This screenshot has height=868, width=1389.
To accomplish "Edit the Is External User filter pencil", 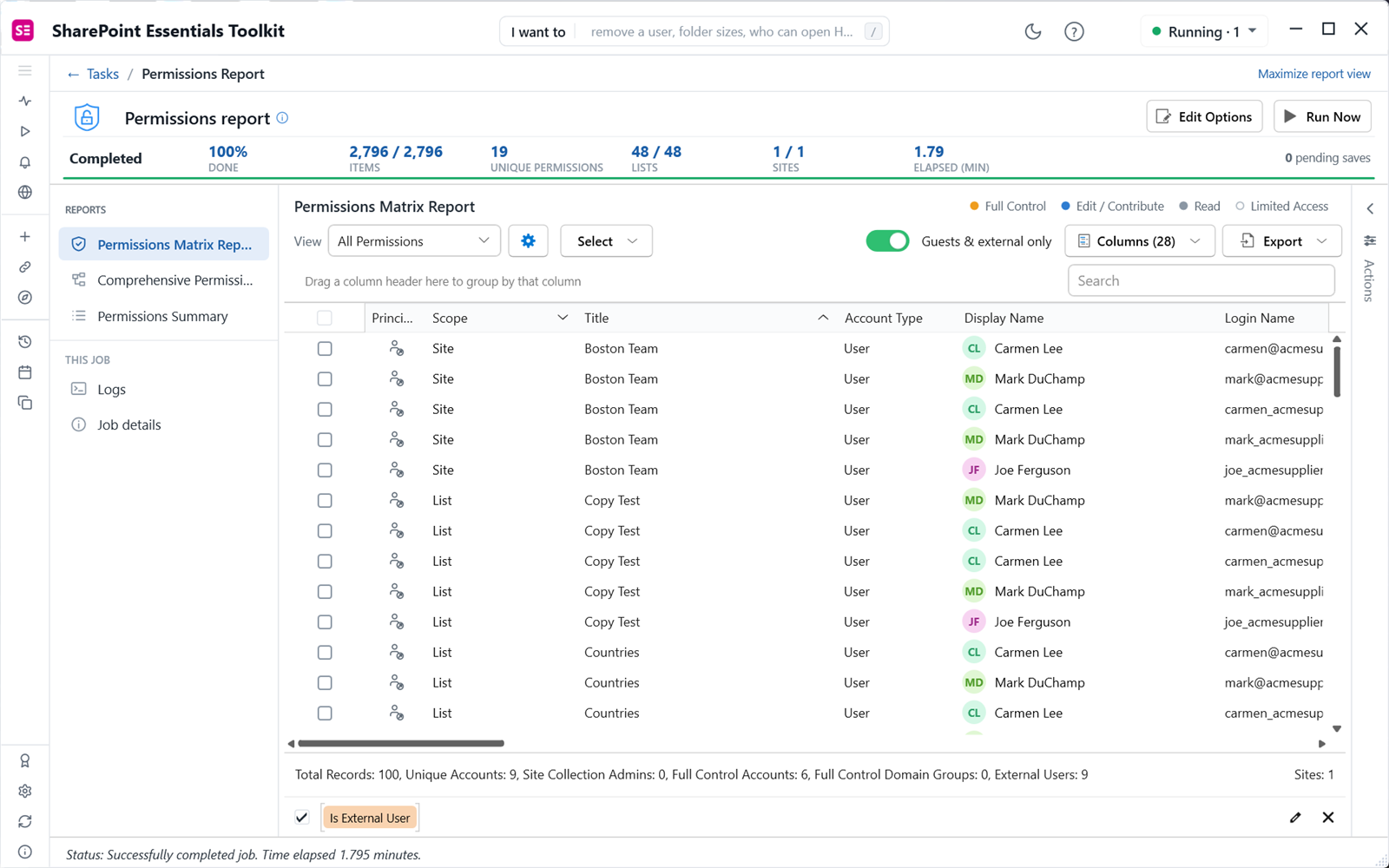I will coord(1295,818).
